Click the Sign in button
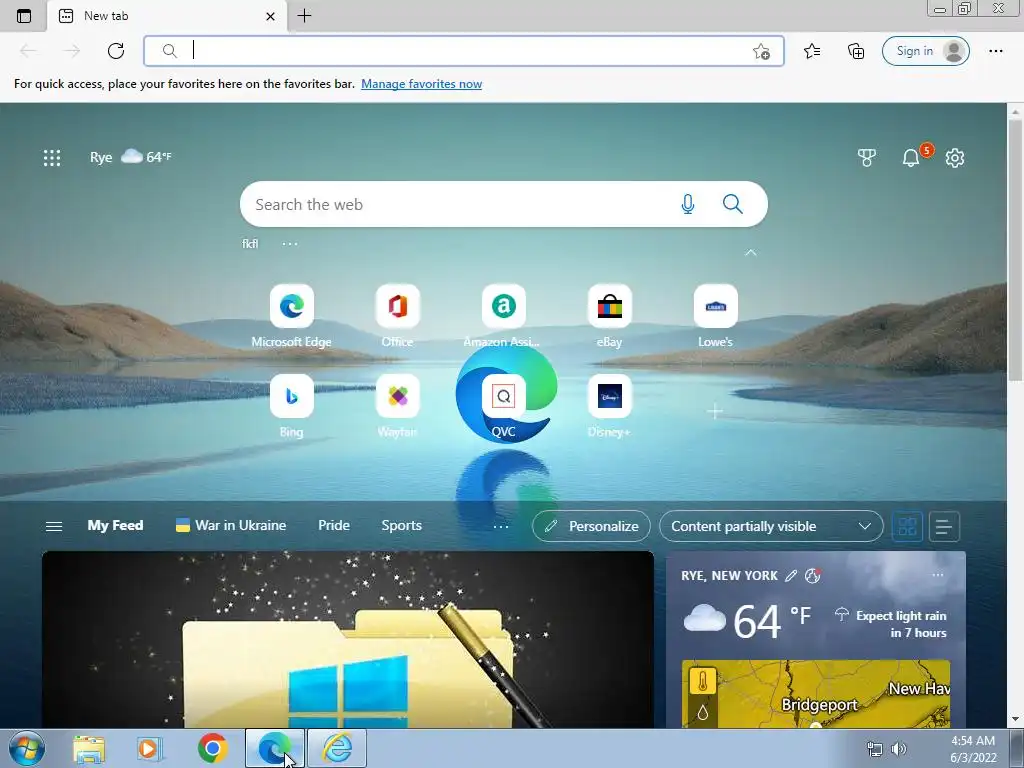Image resolution: width=1024 pixels, height=768 pixels. (x=925, y=51)
